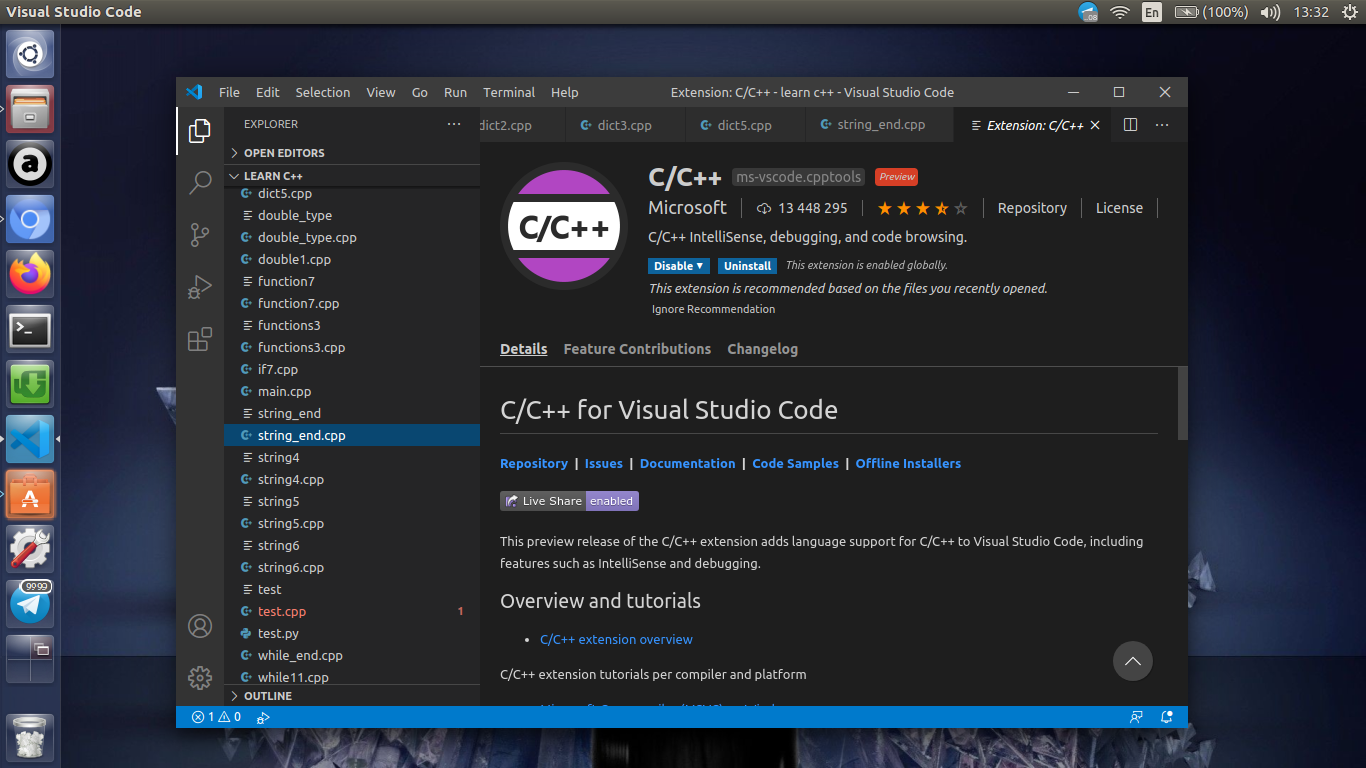The height and width of the screenshot is (768, 1366).
Task: Click the scroll-to-top arrow button
Action: click(x=1132, y=661)
